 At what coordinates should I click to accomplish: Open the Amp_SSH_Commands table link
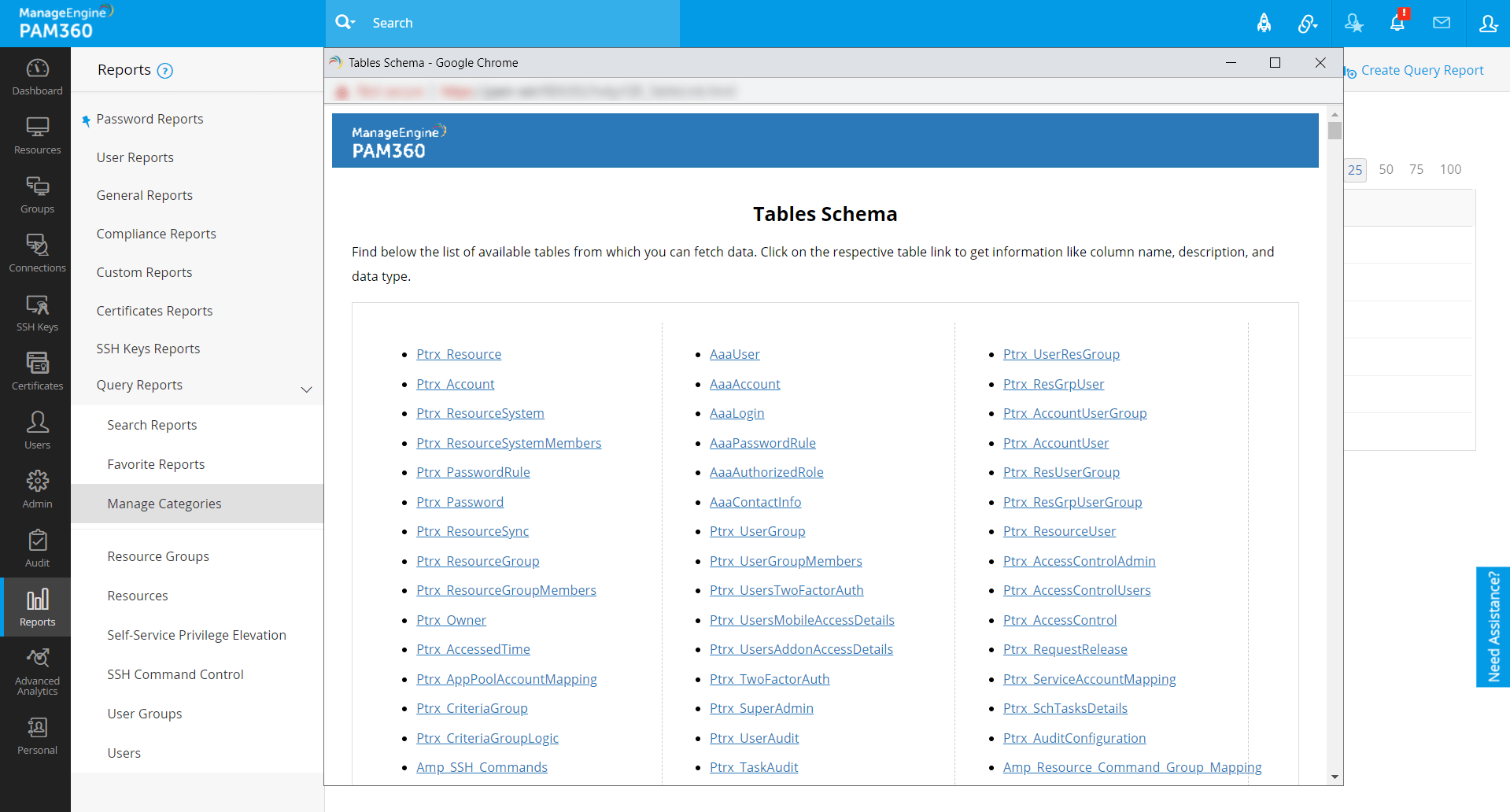pos(482,767)
